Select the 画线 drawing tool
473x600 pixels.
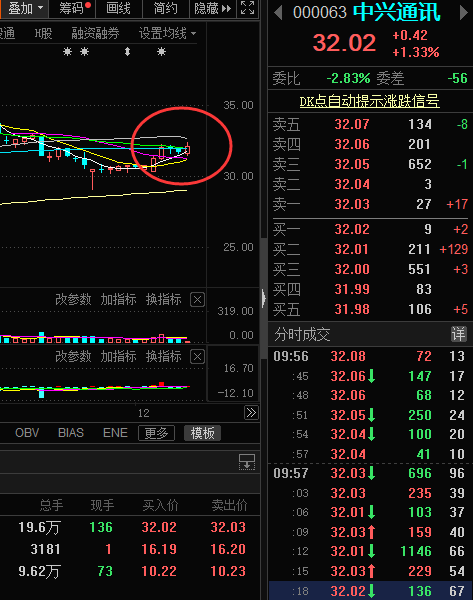(119, 8)
